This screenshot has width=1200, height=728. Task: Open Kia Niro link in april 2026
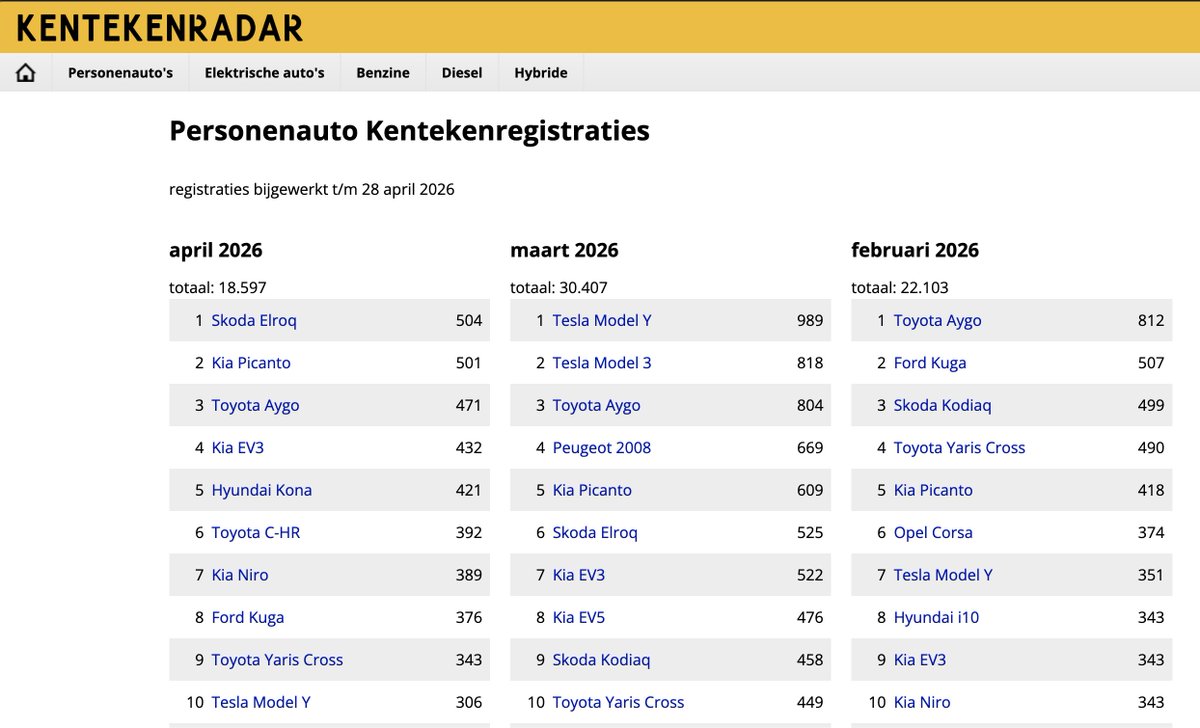click(240, 575)
